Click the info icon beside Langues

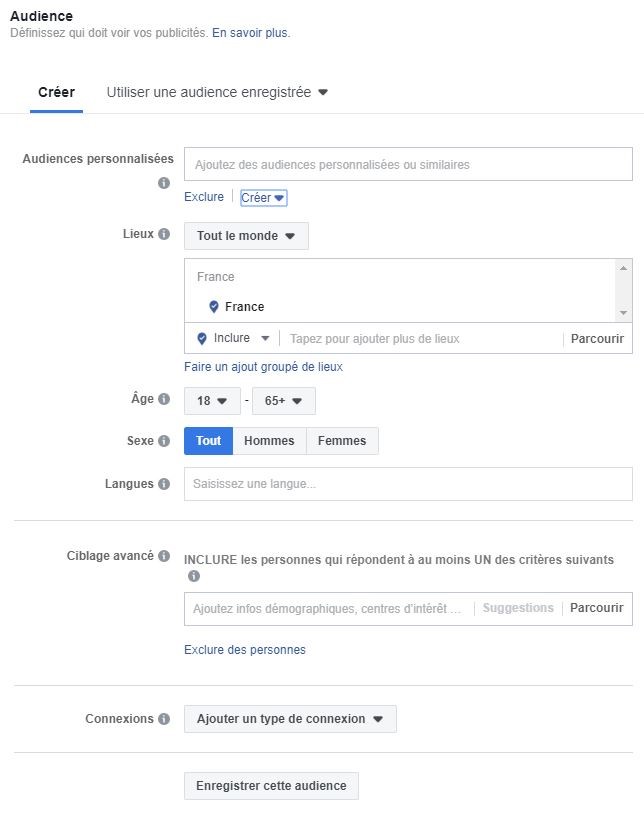[163, 484]
